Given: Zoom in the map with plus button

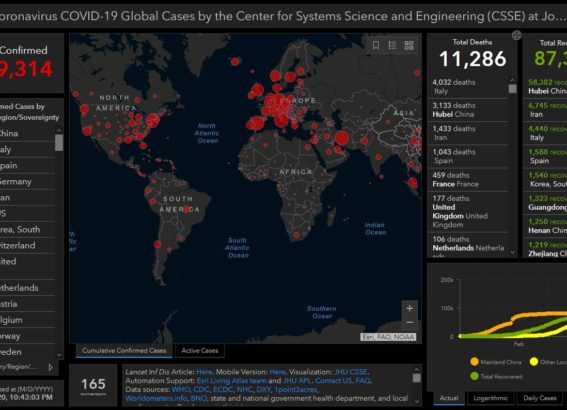Looking at the screenshot, I should coord(410,308).
